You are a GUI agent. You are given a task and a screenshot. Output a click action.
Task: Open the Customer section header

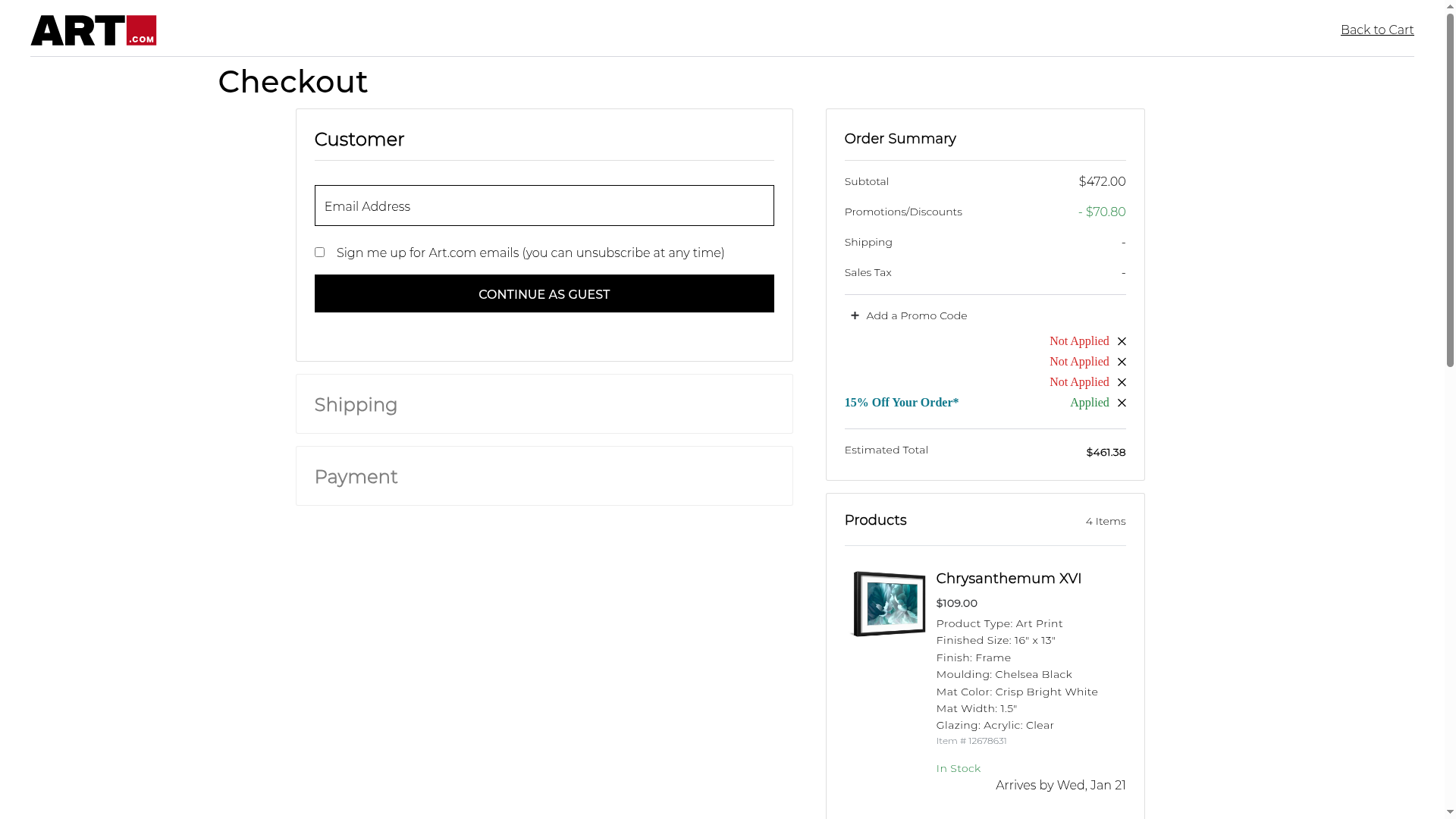pos(359,140)
